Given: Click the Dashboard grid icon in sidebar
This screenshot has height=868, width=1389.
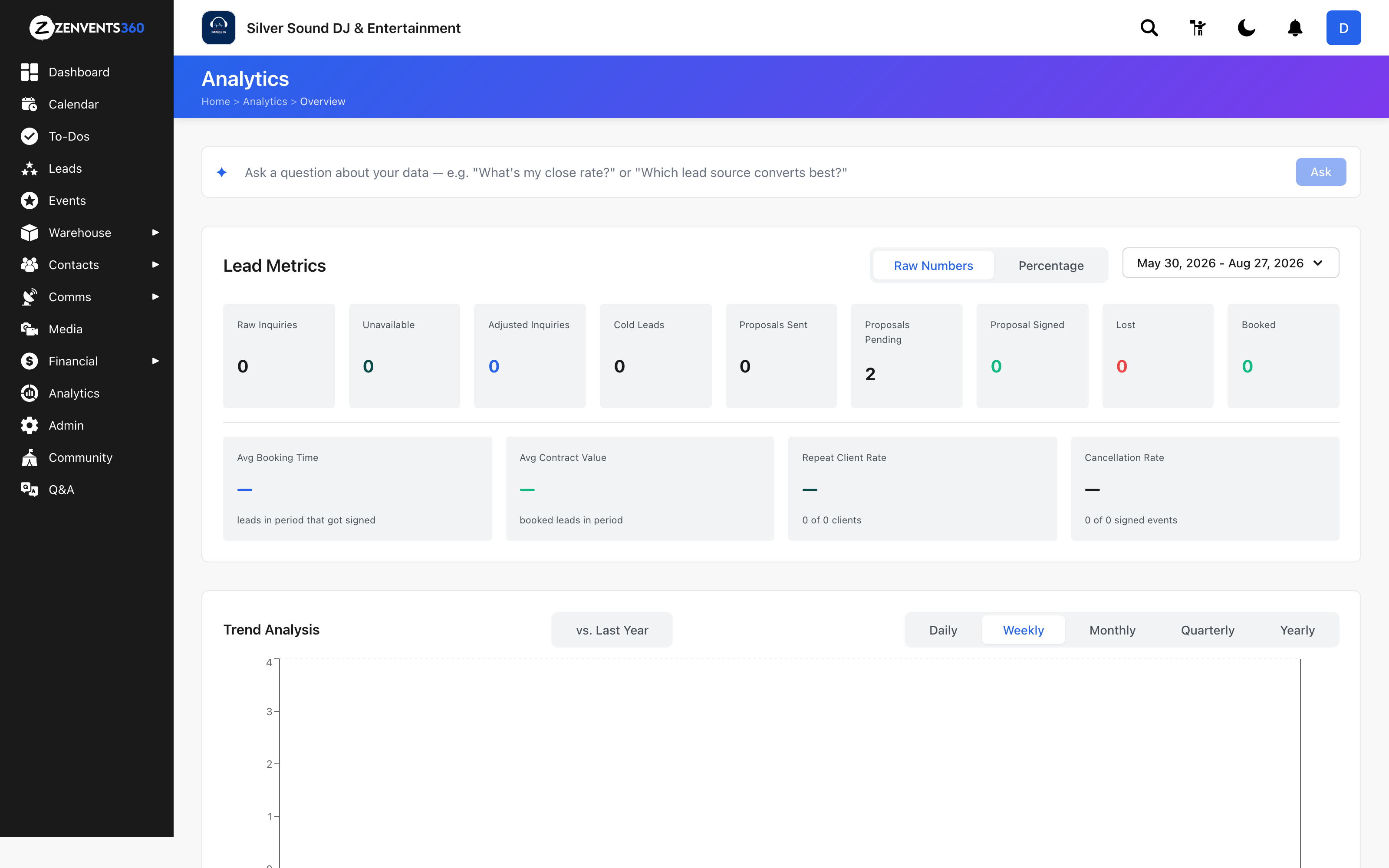Looking at the screenshot, I should (29, 72).
